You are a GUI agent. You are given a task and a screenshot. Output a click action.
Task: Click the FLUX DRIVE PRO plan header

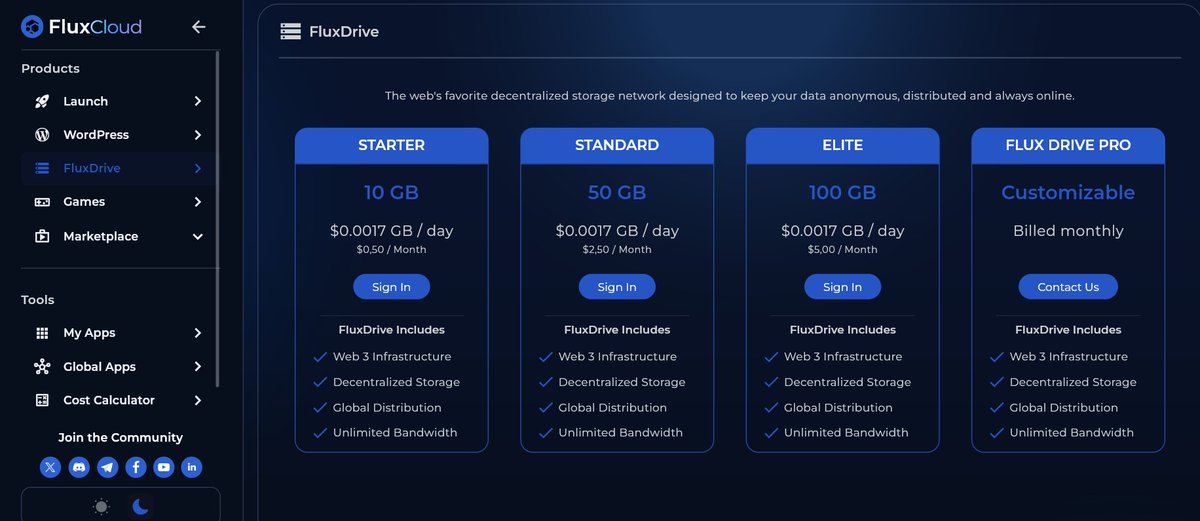pos(1068,146)
